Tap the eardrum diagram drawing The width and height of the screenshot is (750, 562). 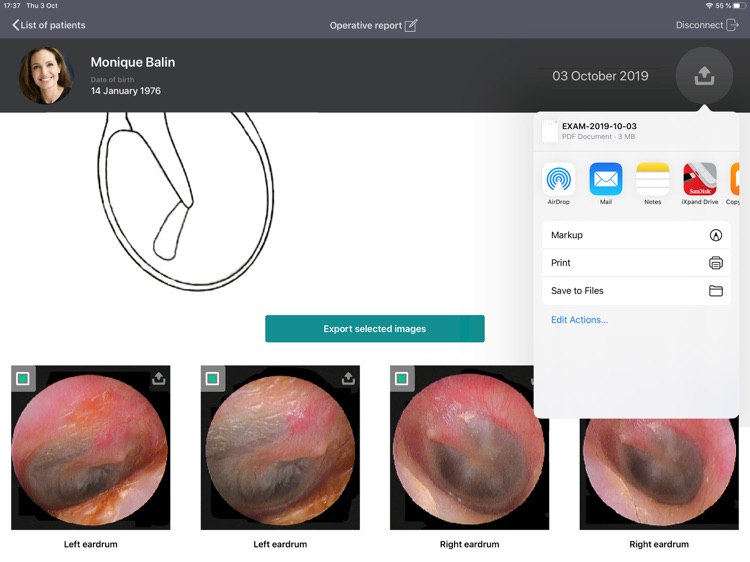pyautogui.click(x=186, y=201)
